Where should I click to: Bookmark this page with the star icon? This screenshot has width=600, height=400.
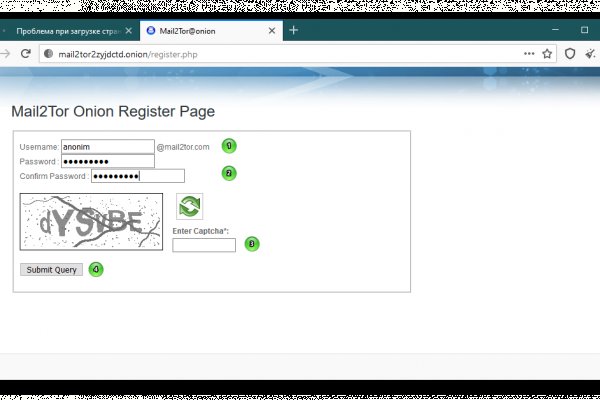(547, 54)
